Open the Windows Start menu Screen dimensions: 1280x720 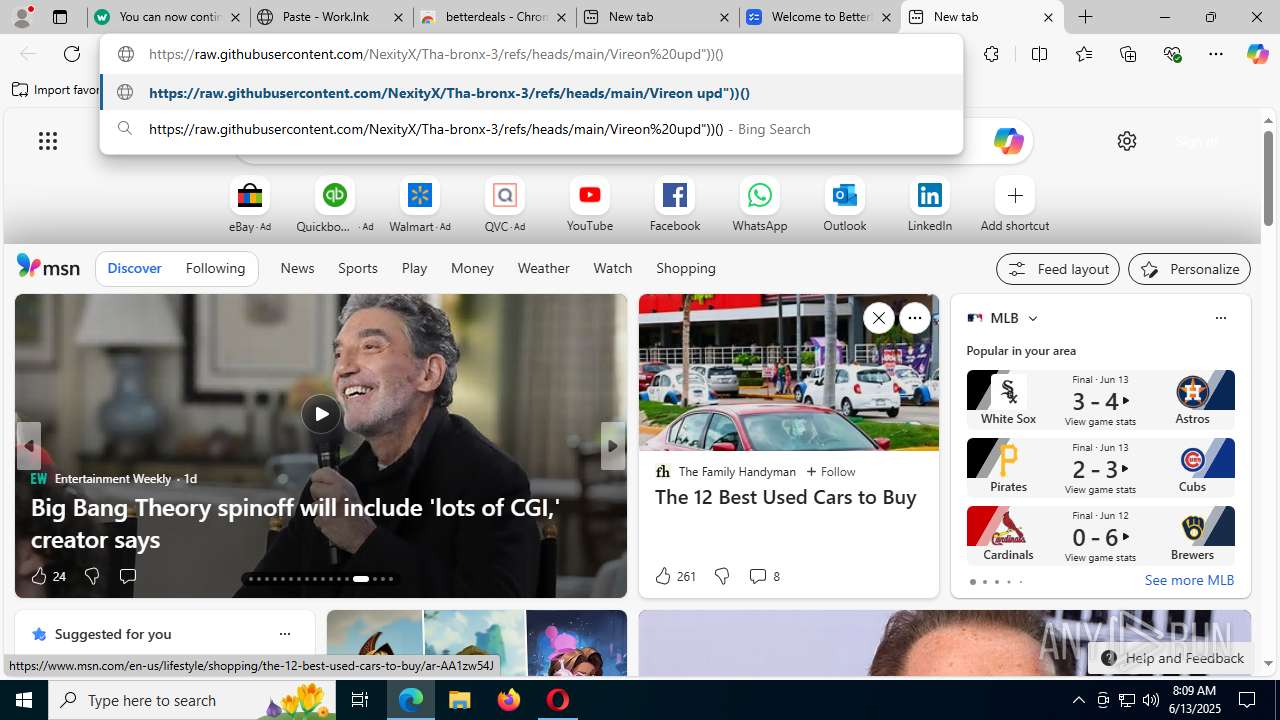click(x=24, y=700)
